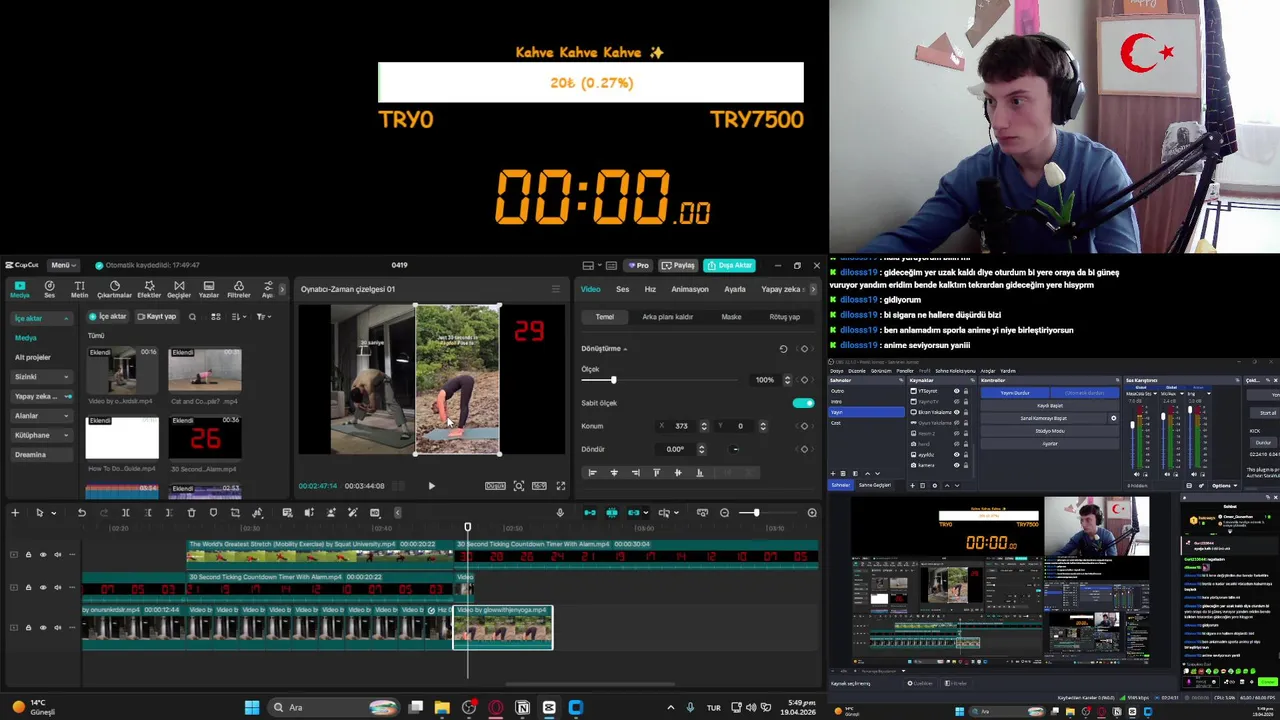Delete the selected clip with trash icon
The image size is (1280, 720).
[x=191, y=513]
